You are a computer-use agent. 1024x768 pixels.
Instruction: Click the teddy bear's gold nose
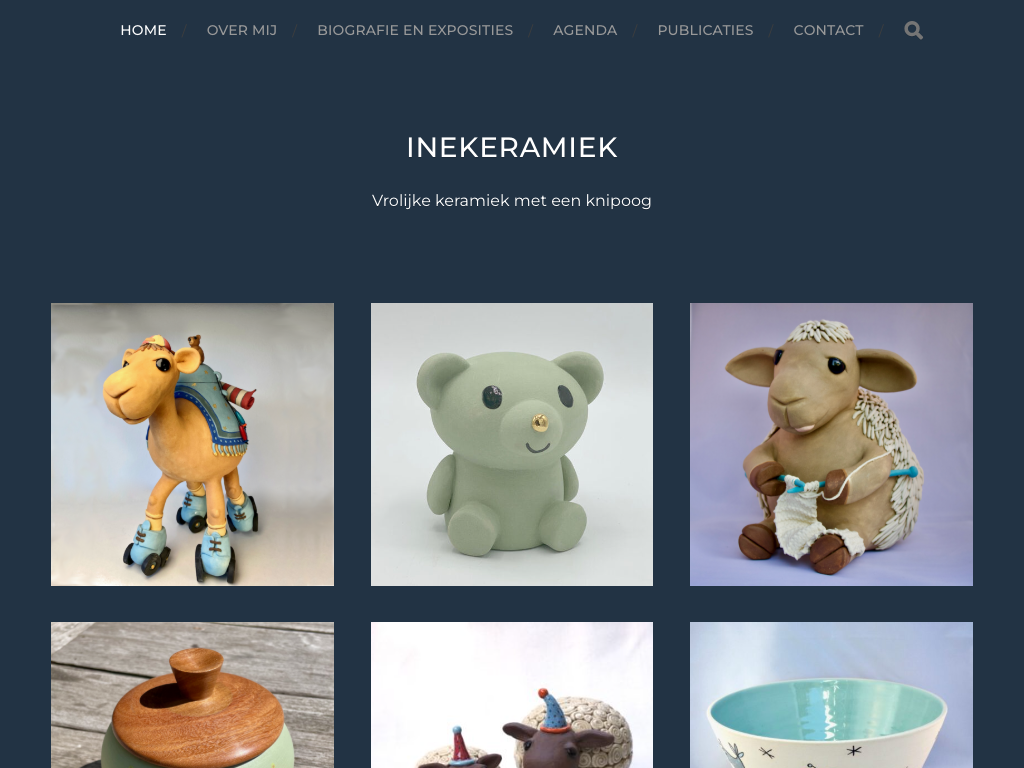[x=540, y=423]
